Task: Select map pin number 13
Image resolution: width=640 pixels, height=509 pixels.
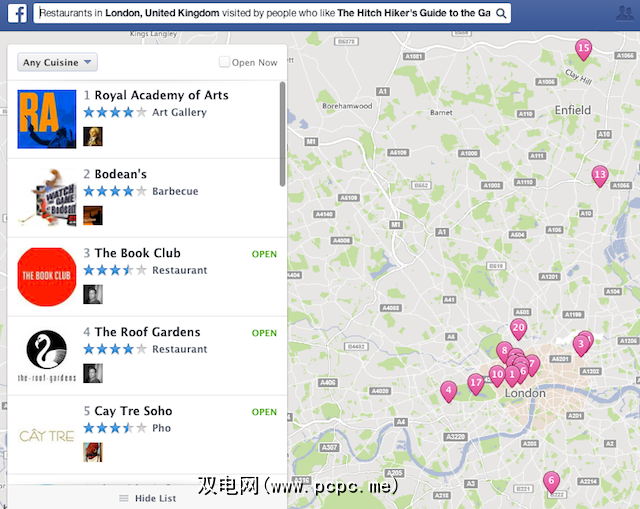Action: coord(600,176)
